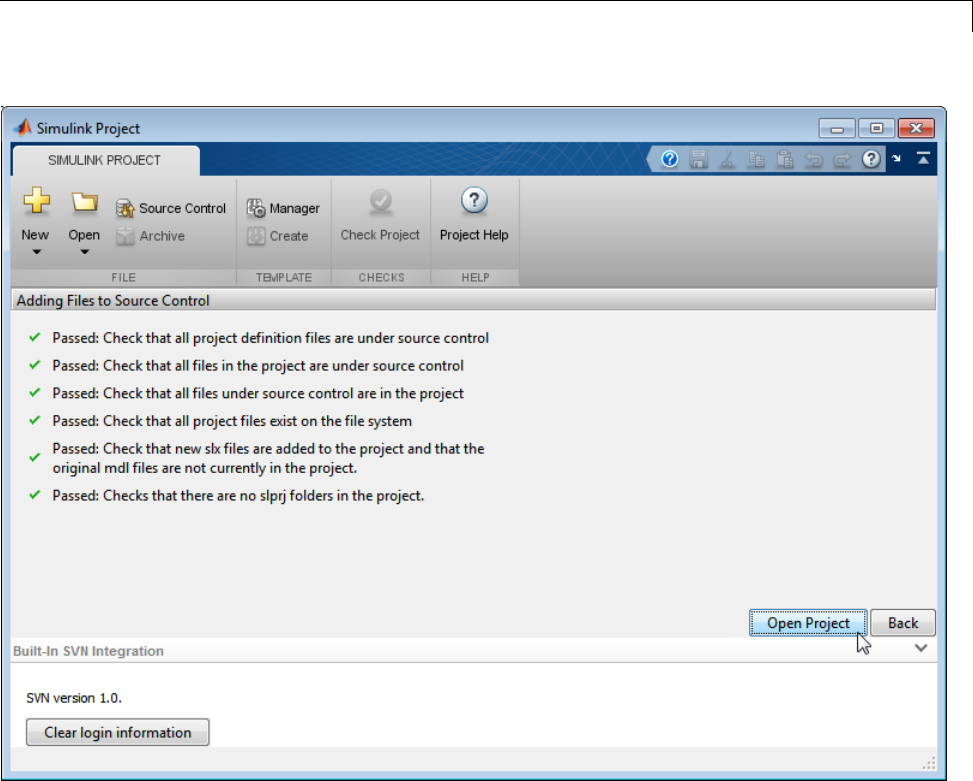Click the Redo arrow icon

(x=842, y=159)
